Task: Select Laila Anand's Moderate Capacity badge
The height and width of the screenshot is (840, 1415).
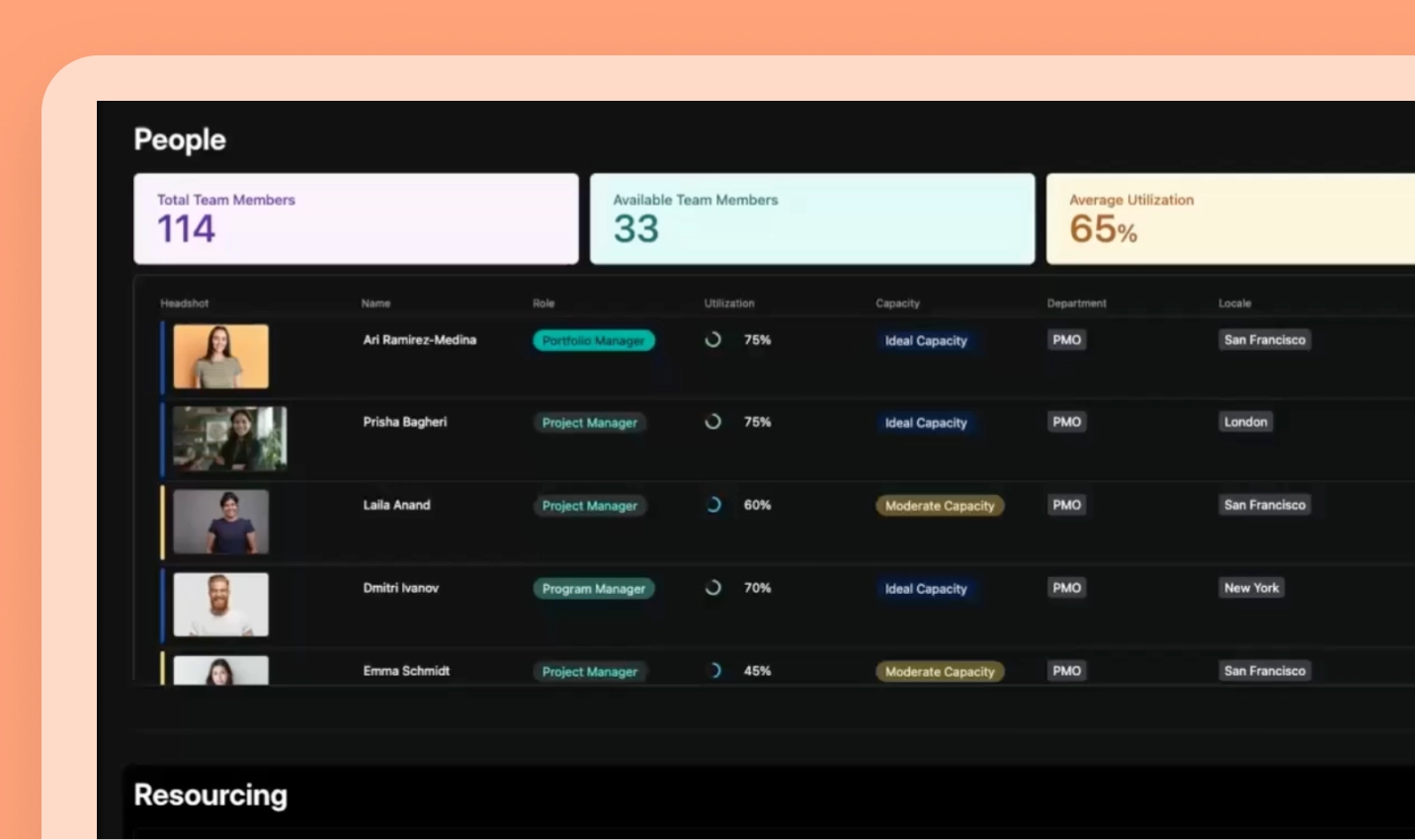Action: [x=939, y=506]
